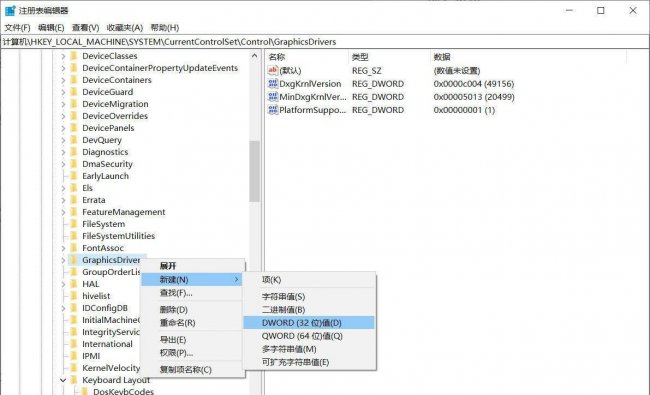Image resolution: width=650 pixels, height=395 pixels.
Task: Expand the DmaSecurity tree node
Action: (x=63, y=164)
